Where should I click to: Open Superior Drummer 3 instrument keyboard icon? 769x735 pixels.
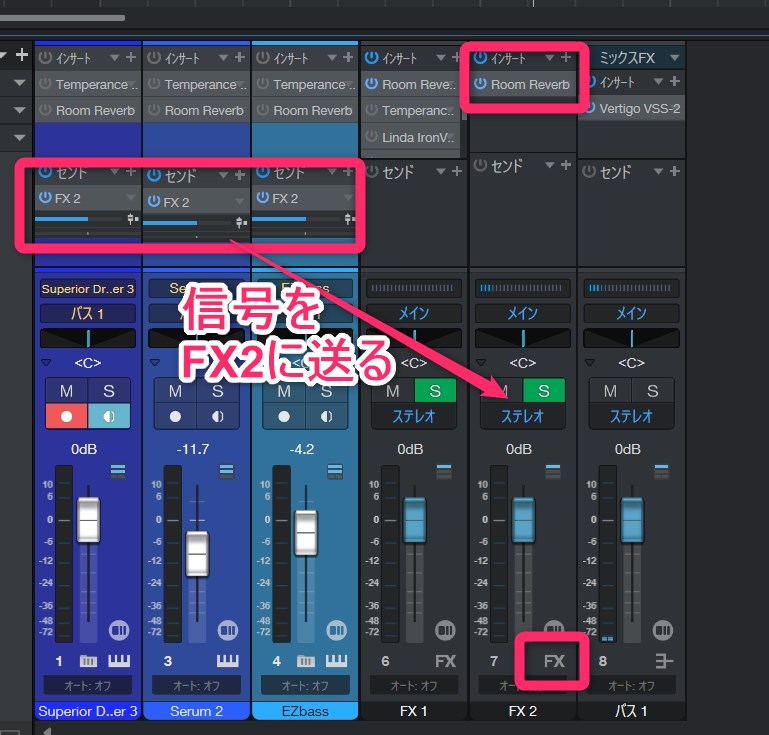click(120, 661)
